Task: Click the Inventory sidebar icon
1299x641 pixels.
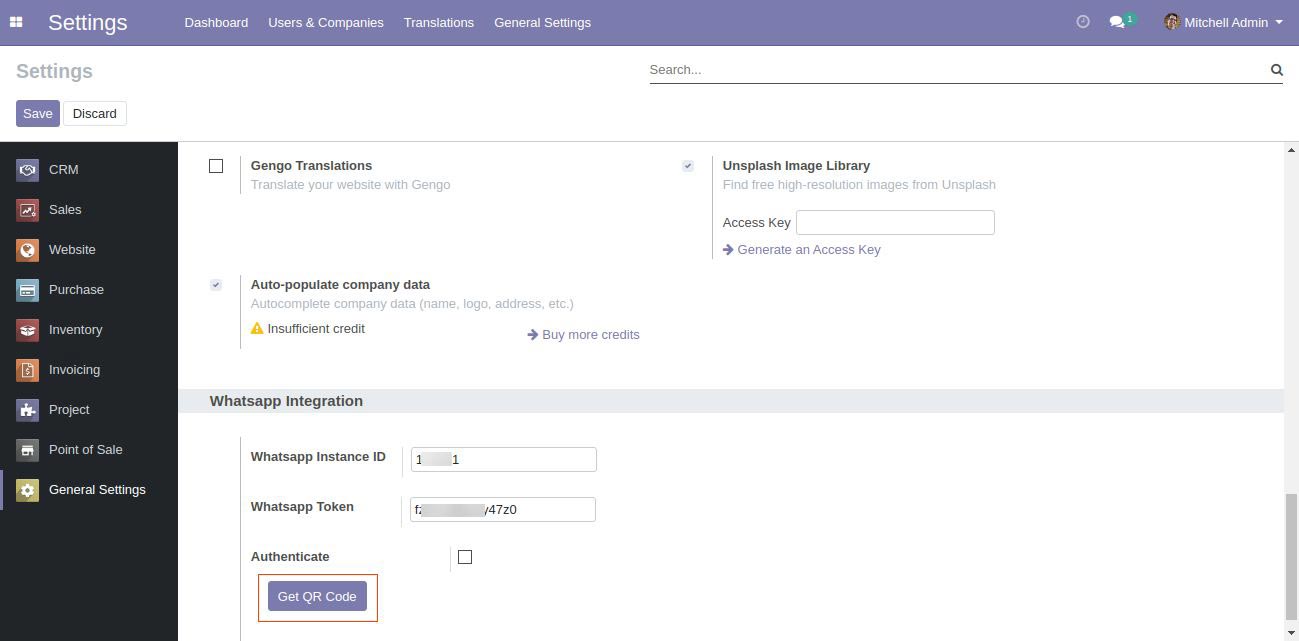Action: (x=27, y=330)
